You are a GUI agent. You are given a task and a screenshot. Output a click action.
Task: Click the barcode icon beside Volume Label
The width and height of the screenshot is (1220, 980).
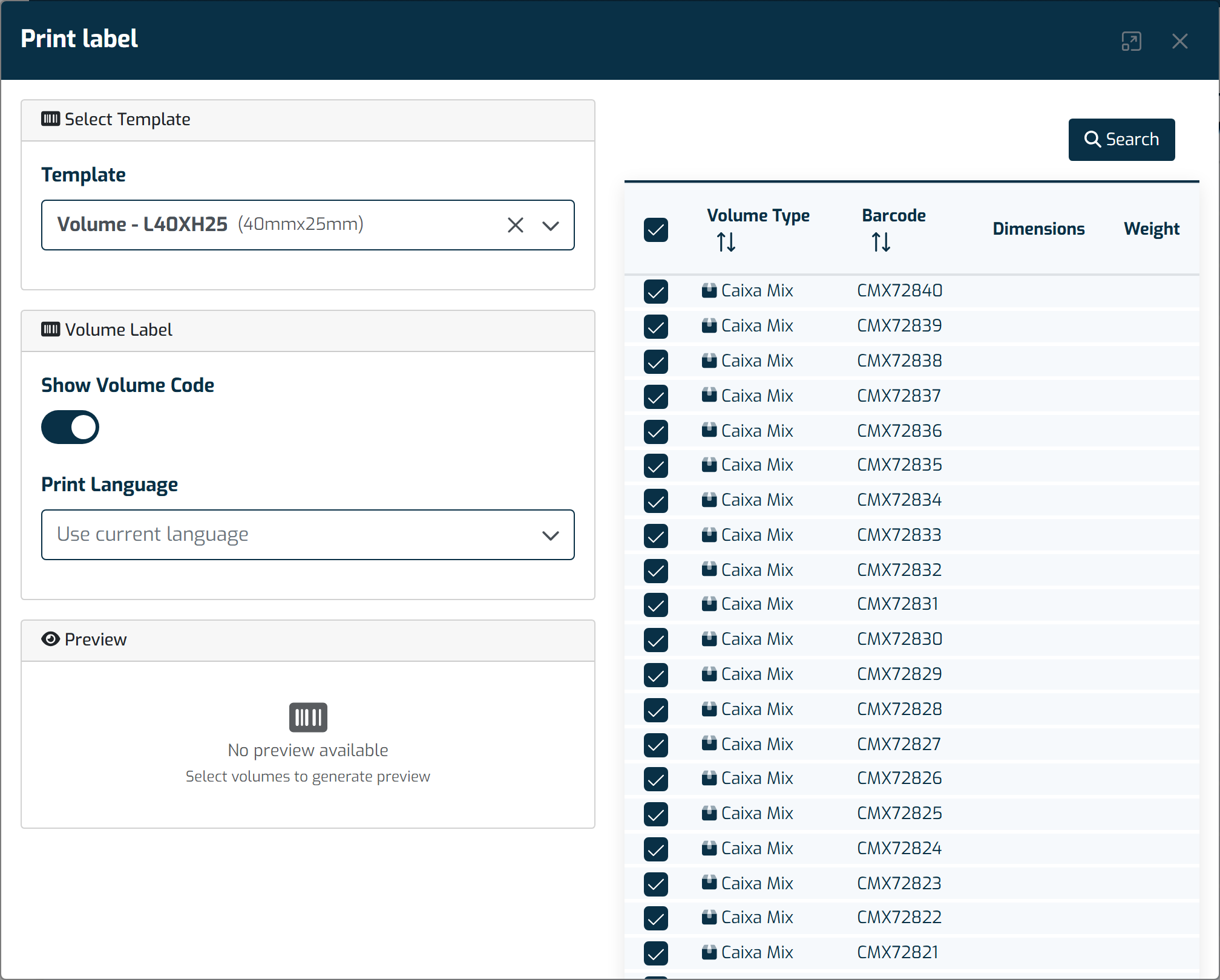[x=50, y=329]
